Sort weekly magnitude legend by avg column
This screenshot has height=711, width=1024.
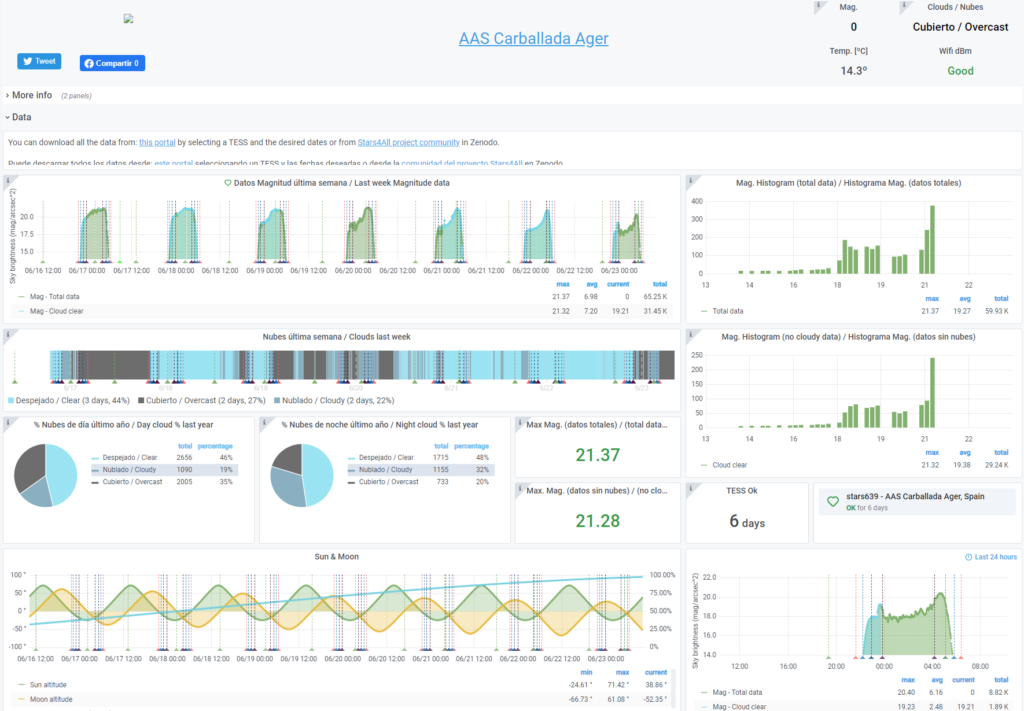591,284
